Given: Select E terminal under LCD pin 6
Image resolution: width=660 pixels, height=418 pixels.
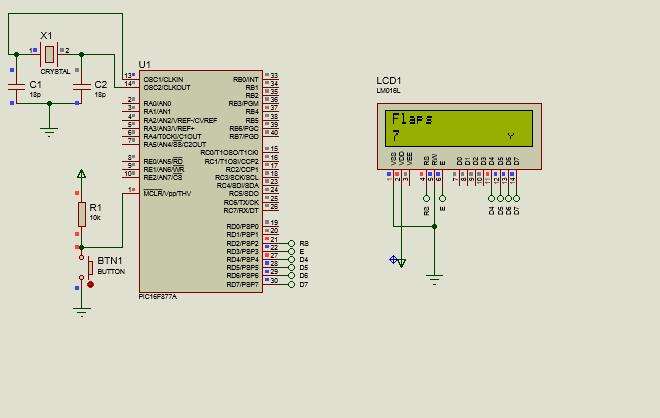Looking at the screenshot, I should coord(442,198).
